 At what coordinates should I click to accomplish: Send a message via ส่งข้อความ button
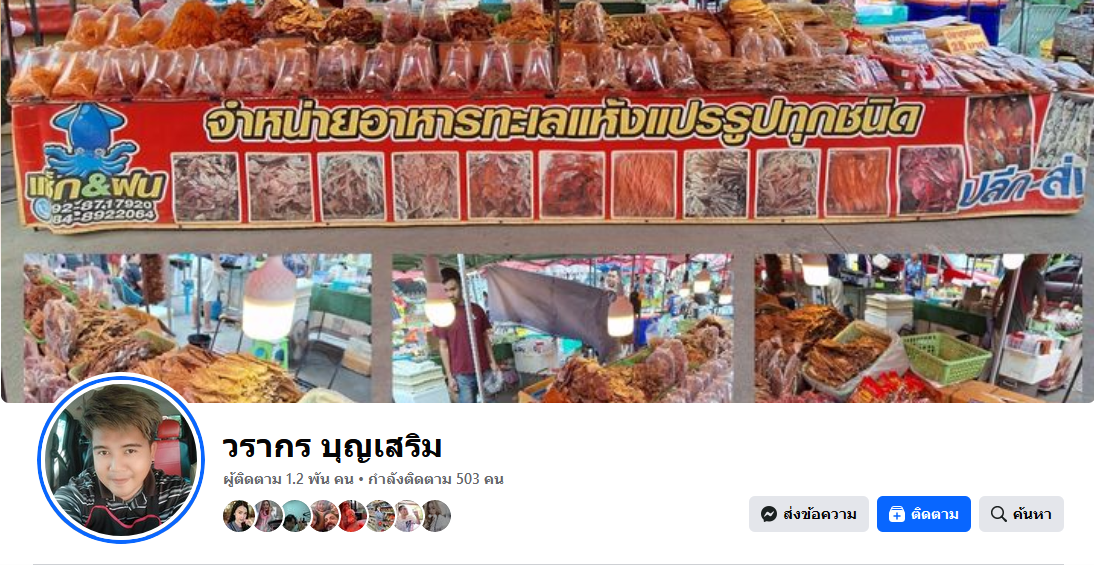click(x=809, y=514)
